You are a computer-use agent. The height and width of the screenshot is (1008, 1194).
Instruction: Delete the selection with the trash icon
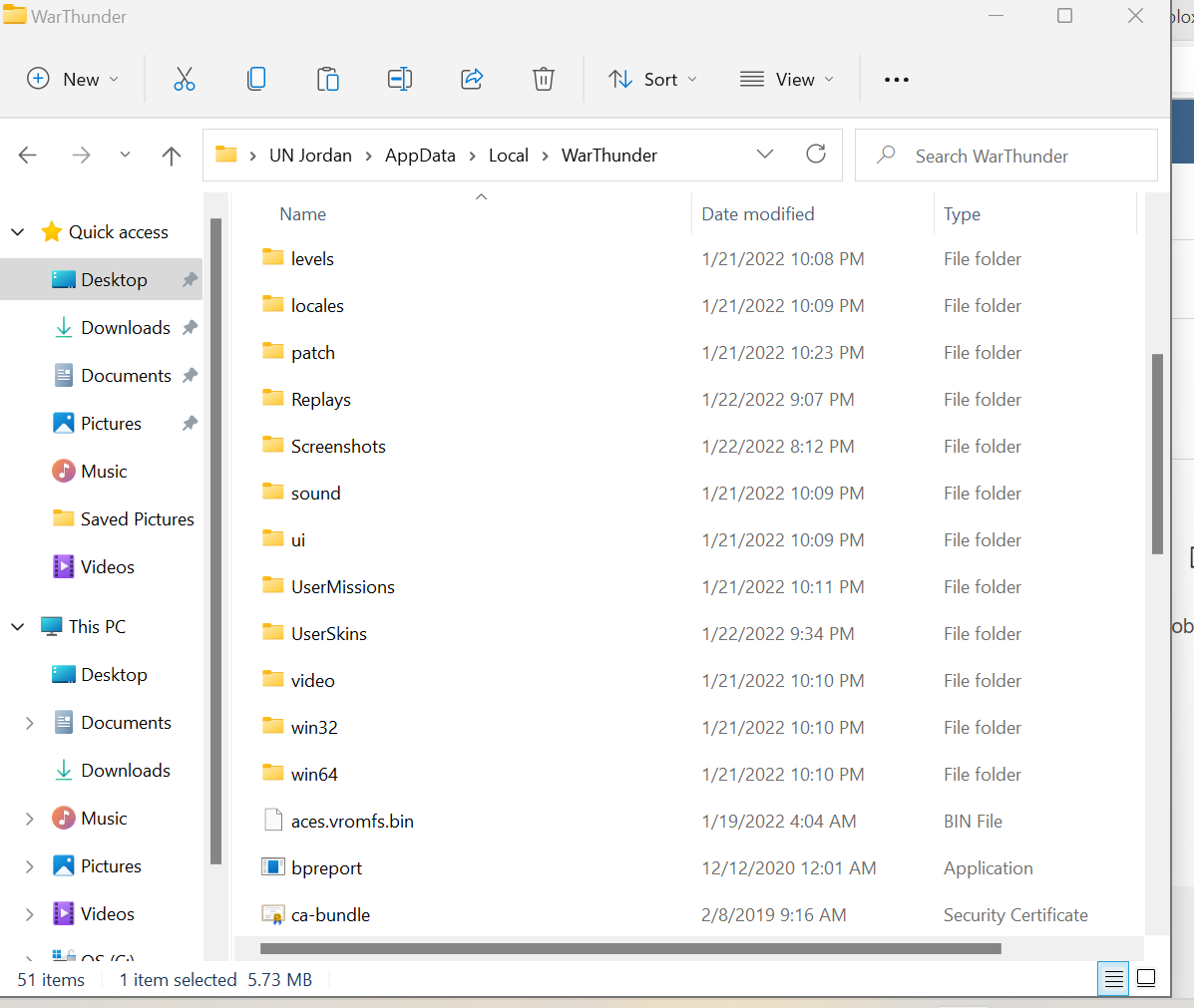543,79
